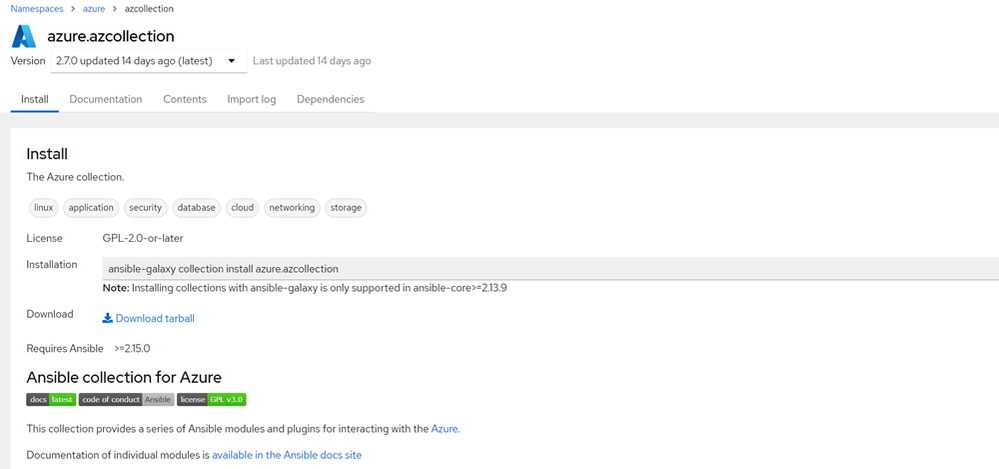This screenshot has width=999, height=469.
Task: Click the Namespaces breadcrumb link
Action: (36, 10)
